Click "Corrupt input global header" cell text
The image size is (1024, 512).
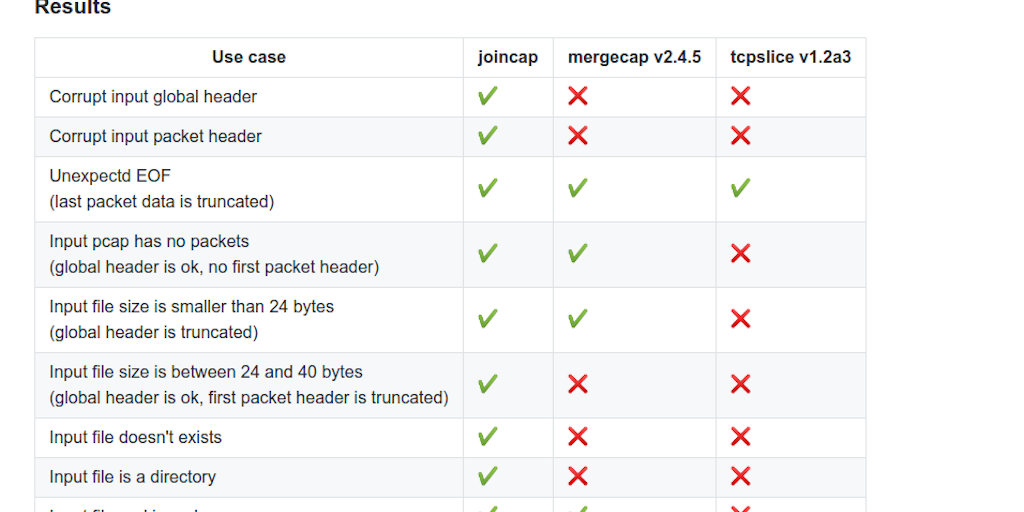point(153,97)
